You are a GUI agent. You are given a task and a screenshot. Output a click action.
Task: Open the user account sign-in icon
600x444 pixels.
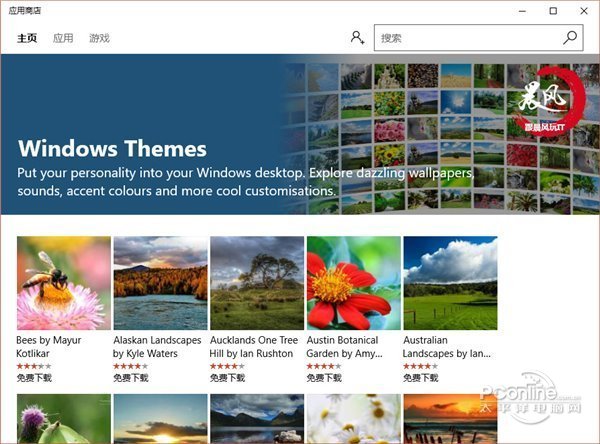[x=357, y=38]
